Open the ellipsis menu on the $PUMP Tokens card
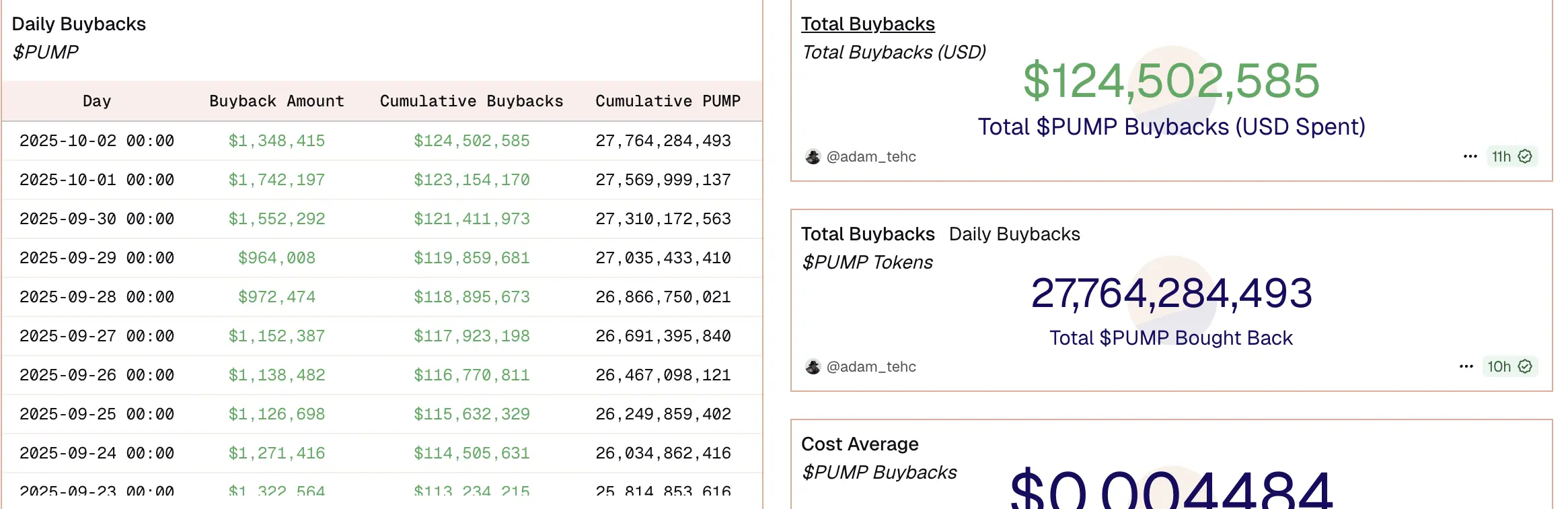 1466,366
